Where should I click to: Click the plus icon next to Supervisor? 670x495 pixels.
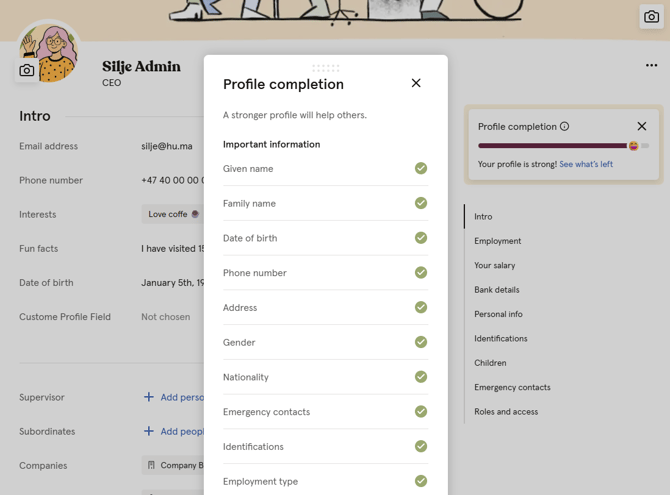149,397
